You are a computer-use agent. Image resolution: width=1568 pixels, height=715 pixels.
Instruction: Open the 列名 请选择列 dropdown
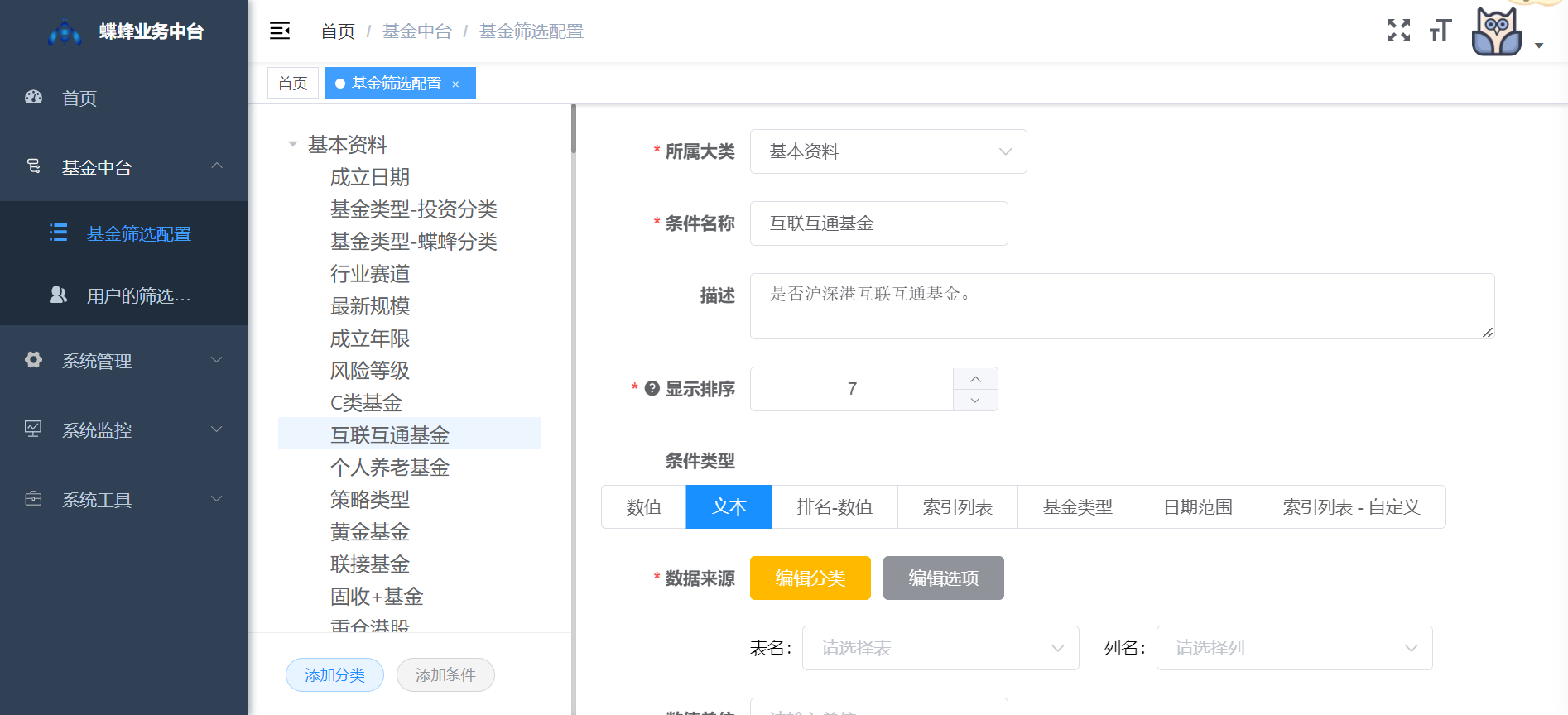[x=1294, y=648]
